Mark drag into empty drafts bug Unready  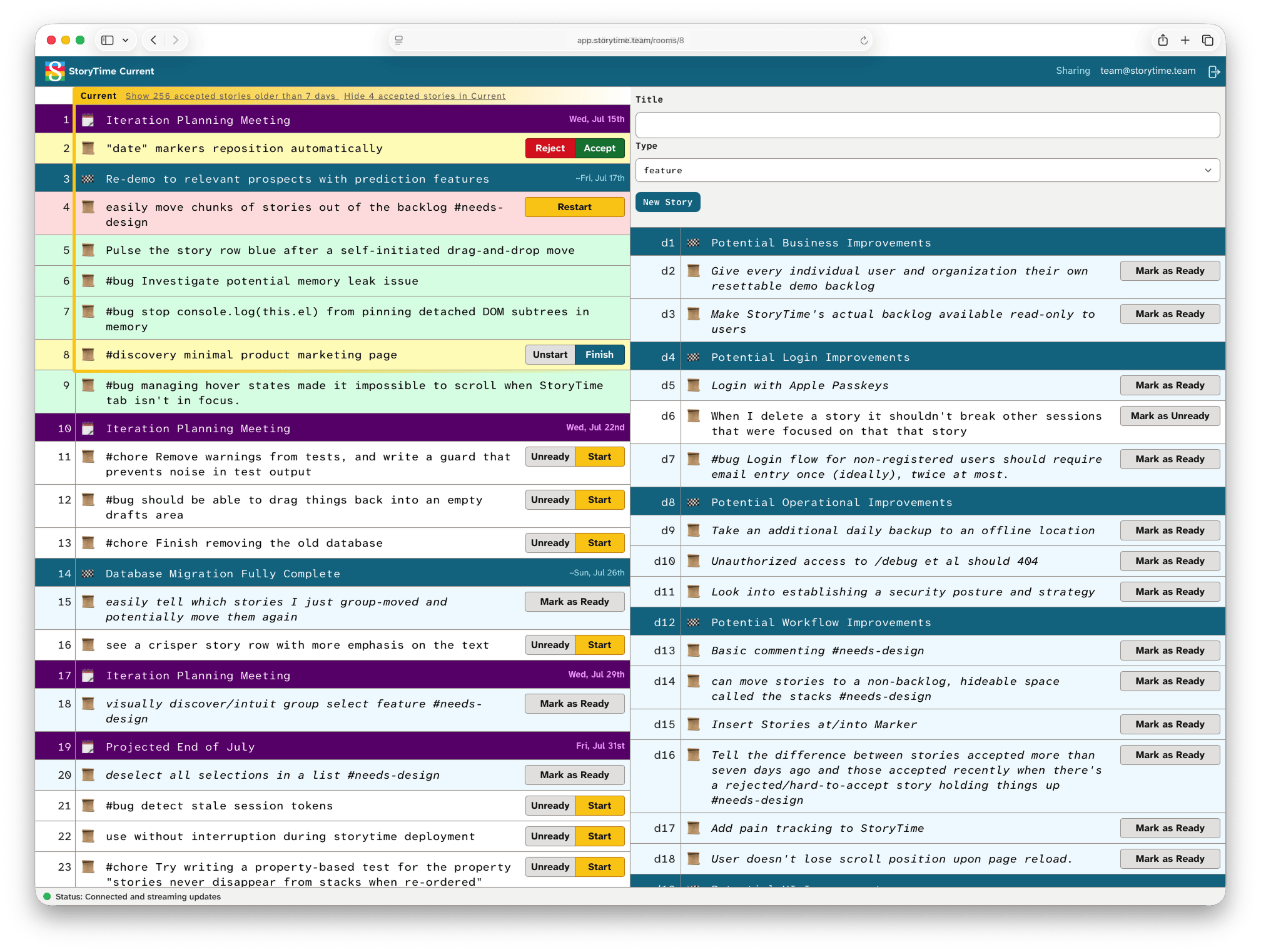point(550,500)
